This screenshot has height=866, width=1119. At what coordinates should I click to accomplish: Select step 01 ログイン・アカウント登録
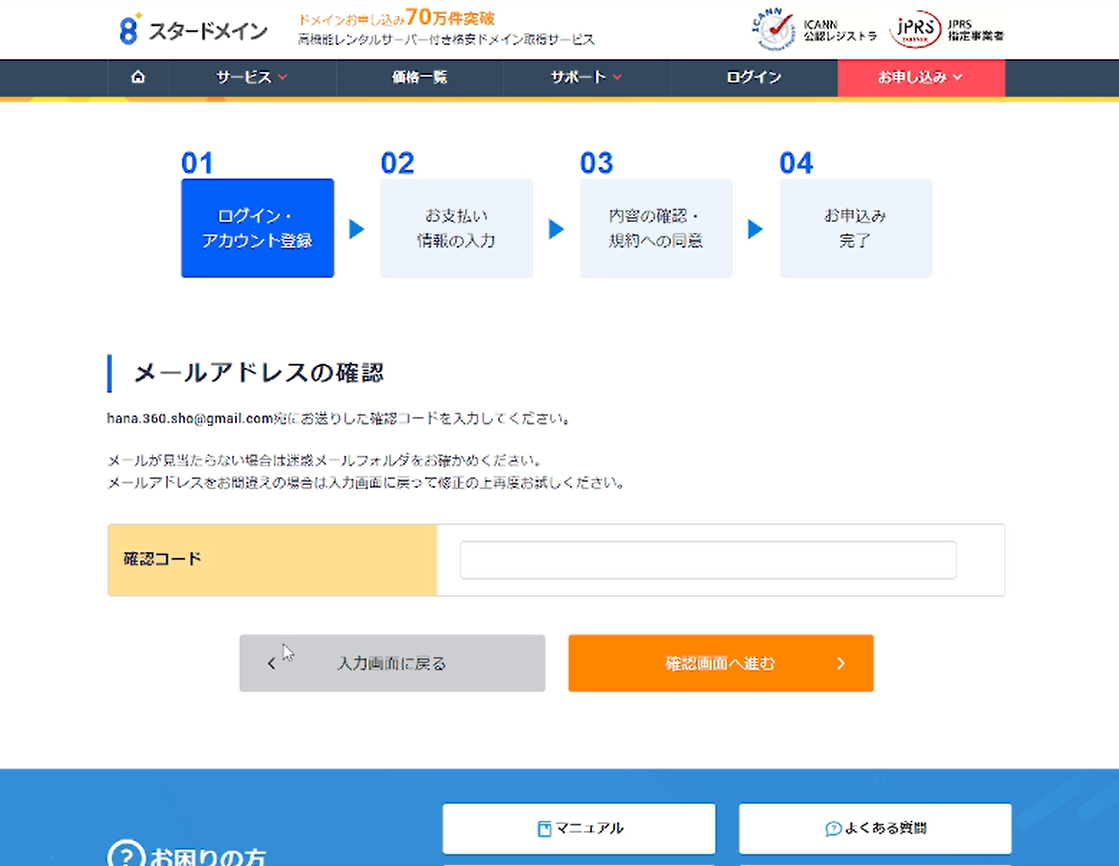point(258,228)
